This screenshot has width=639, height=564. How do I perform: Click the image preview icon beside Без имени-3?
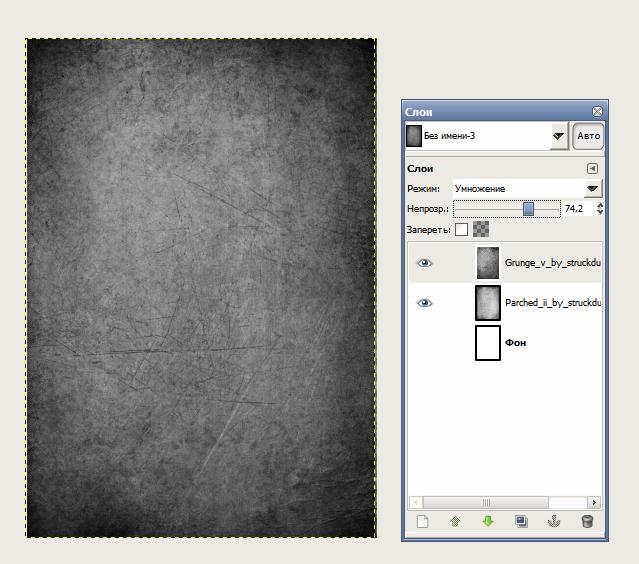pos(414,136)
